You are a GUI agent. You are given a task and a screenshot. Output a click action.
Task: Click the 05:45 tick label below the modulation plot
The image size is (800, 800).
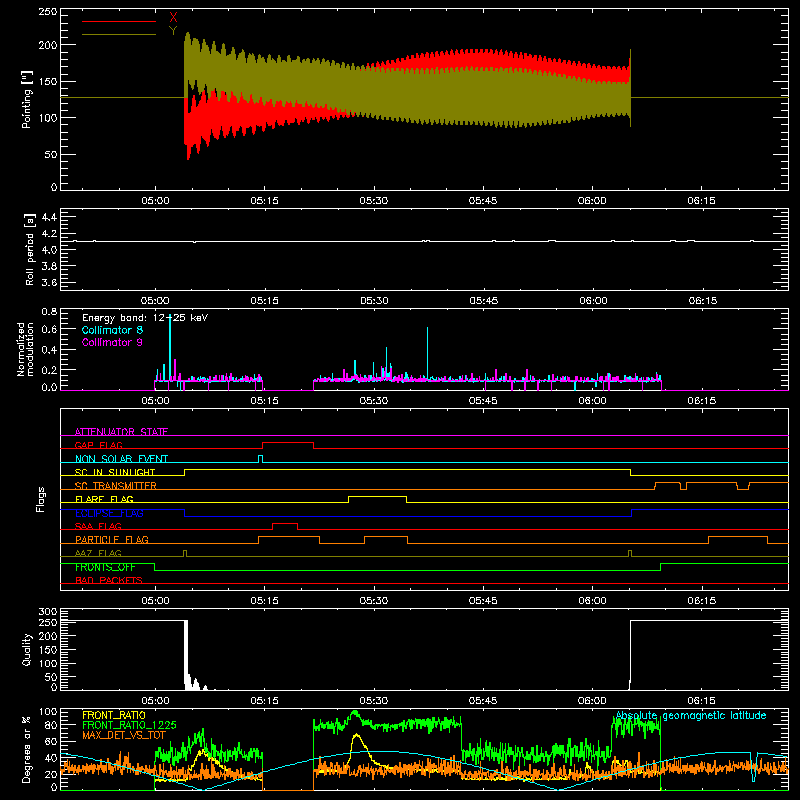coord(483,401)
